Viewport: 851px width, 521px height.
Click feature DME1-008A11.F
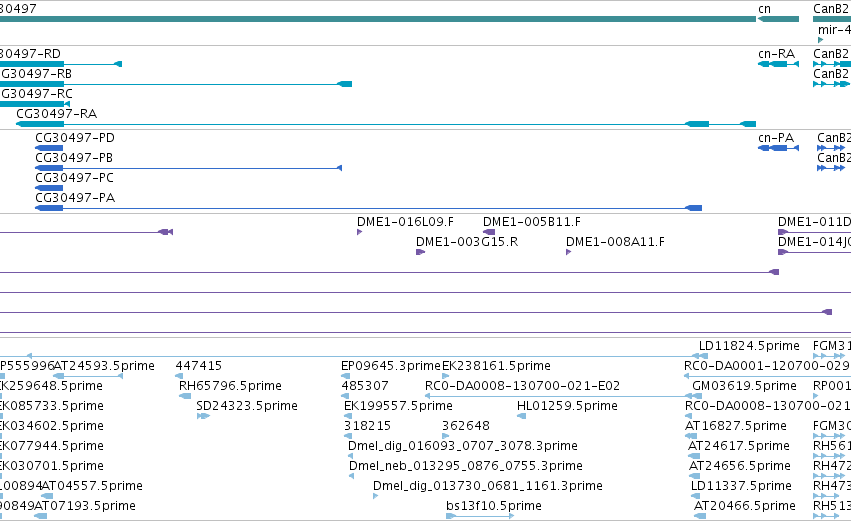568,252
